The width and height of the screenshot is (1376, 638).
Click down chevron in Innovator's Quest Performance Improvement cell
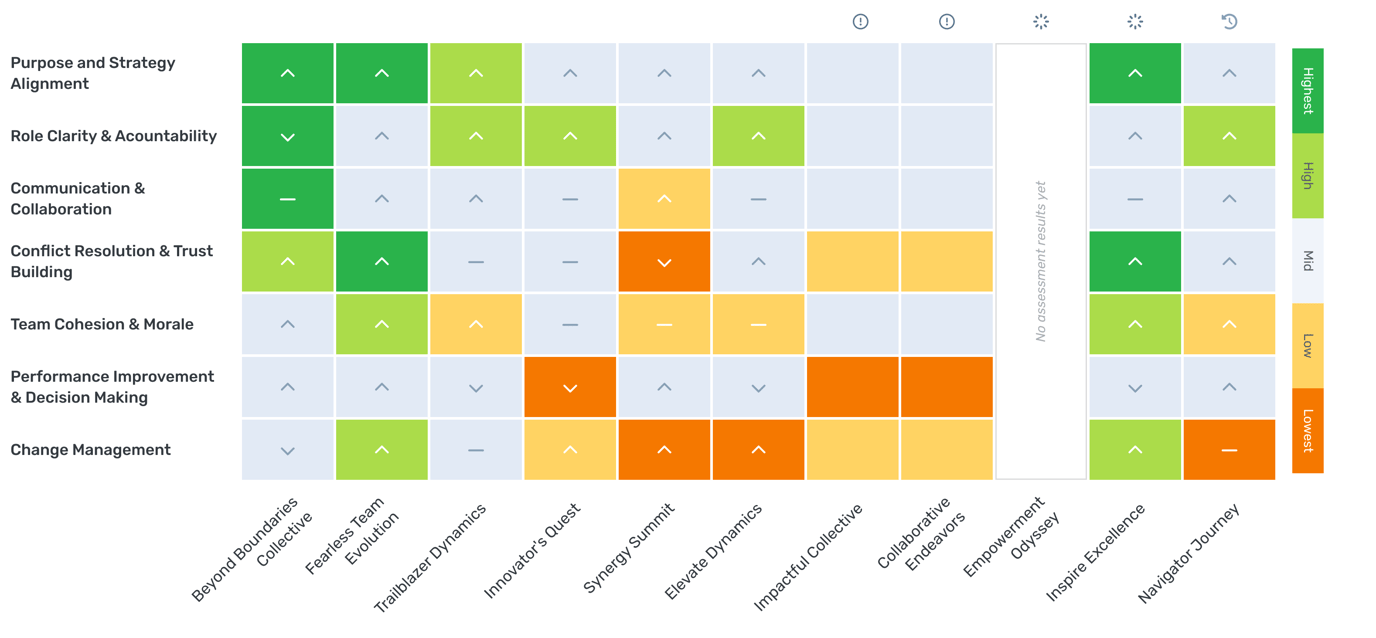tap(570, 388)
